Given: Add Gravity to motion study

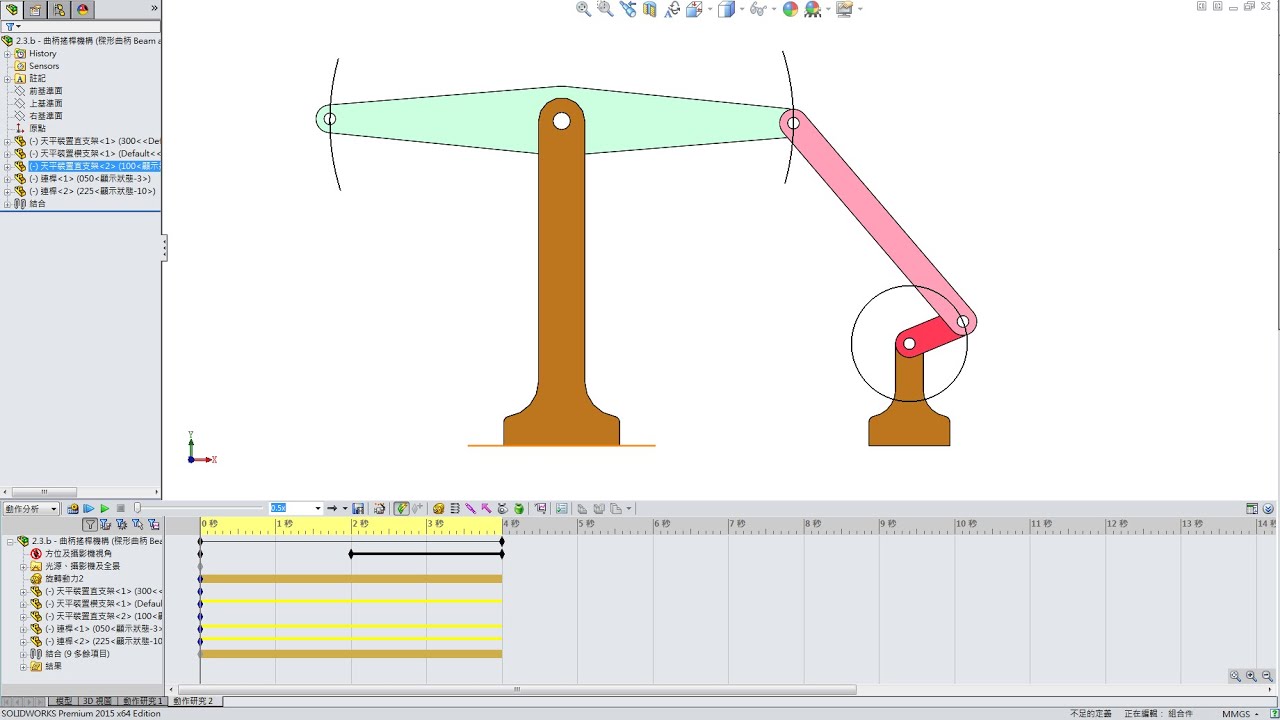Looking at the screenshot, I should pos(519,509).
